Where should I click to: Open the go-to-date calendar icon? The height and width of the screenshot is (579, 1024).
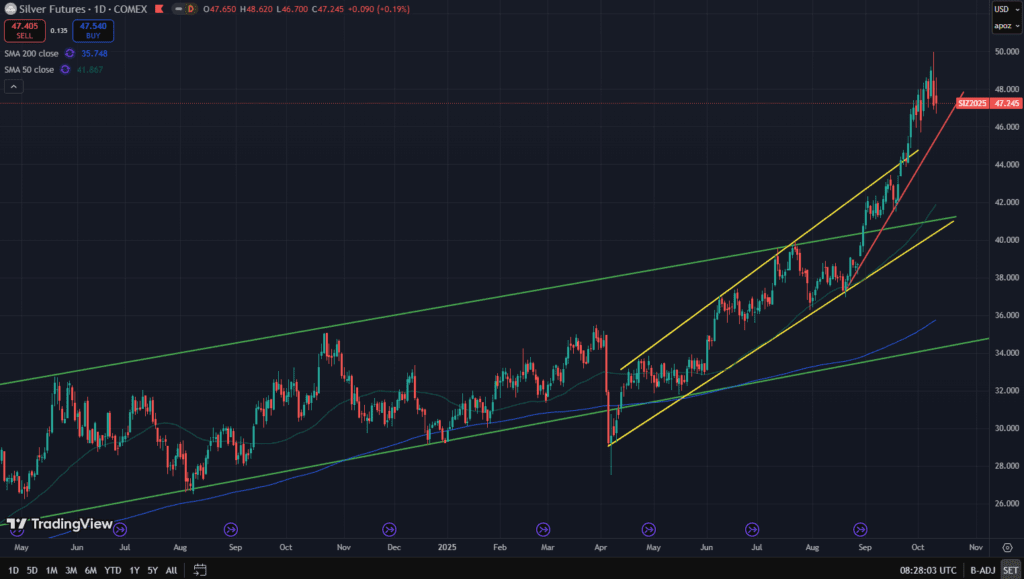point(200,570)
